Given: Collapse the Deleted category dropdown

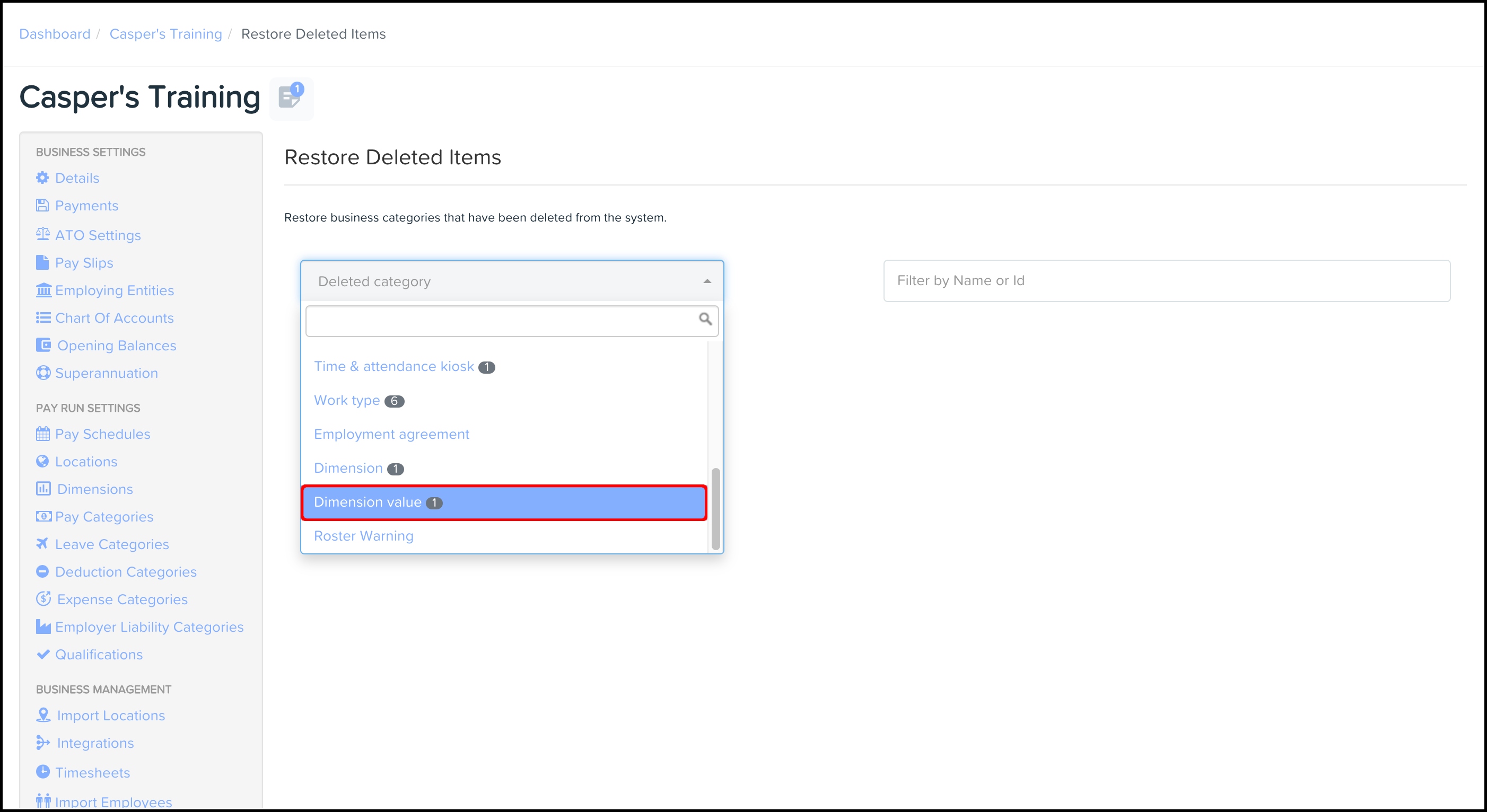Looking at the screenshot, I should (x=706, y=281).
